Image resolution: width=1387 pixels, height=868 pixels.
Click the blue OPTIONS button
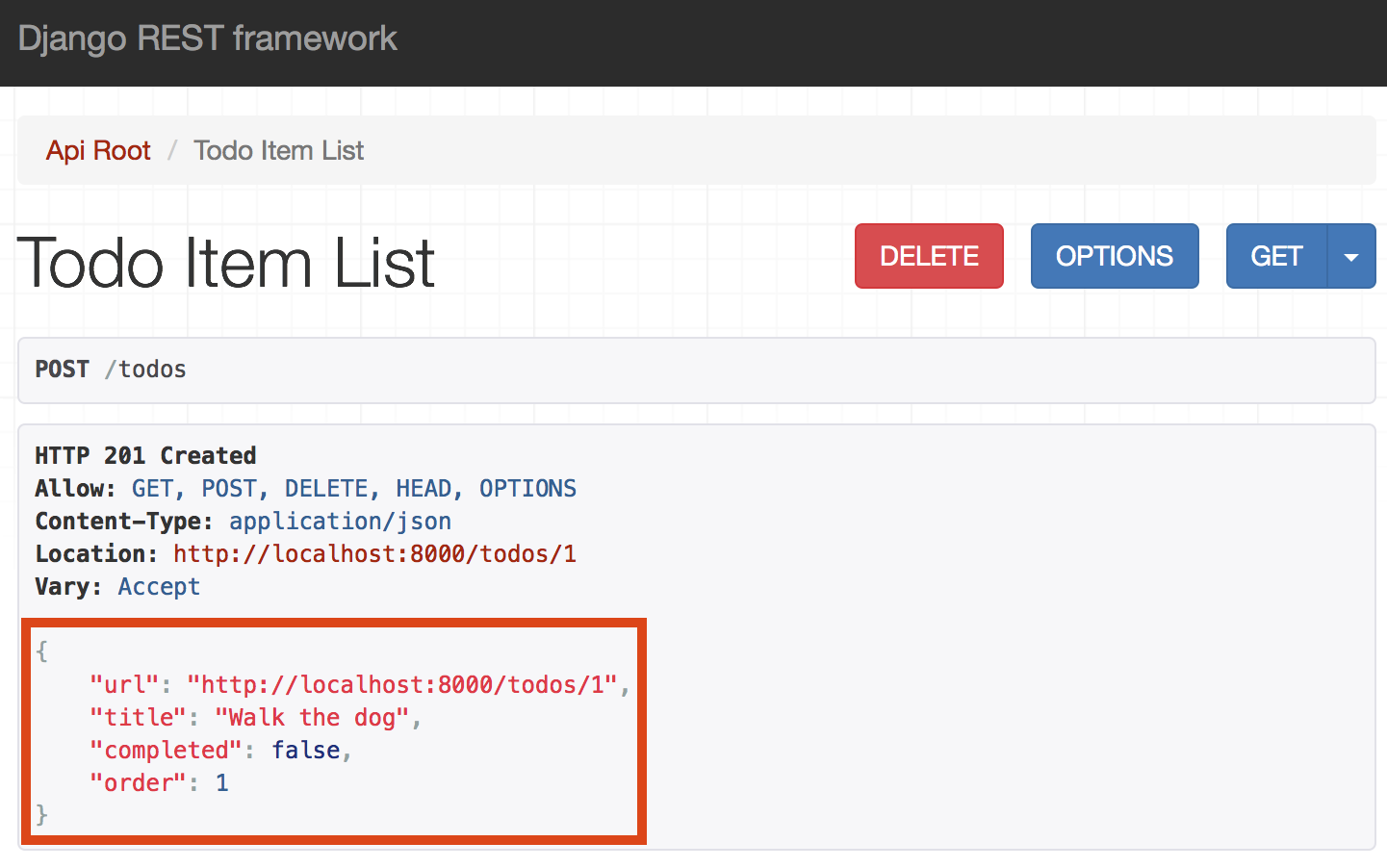point(1114,256)
